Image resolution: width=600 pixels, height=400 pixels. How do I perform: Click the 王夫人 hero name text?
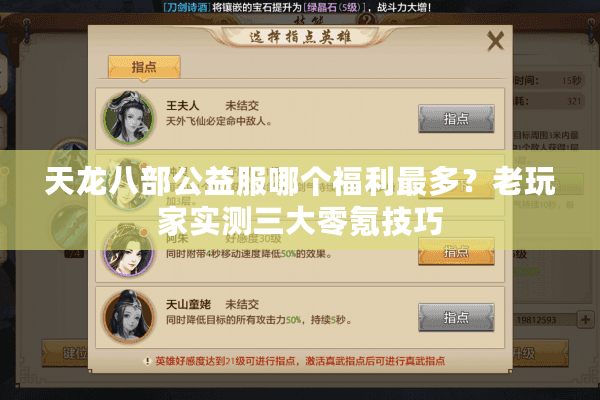182,106
